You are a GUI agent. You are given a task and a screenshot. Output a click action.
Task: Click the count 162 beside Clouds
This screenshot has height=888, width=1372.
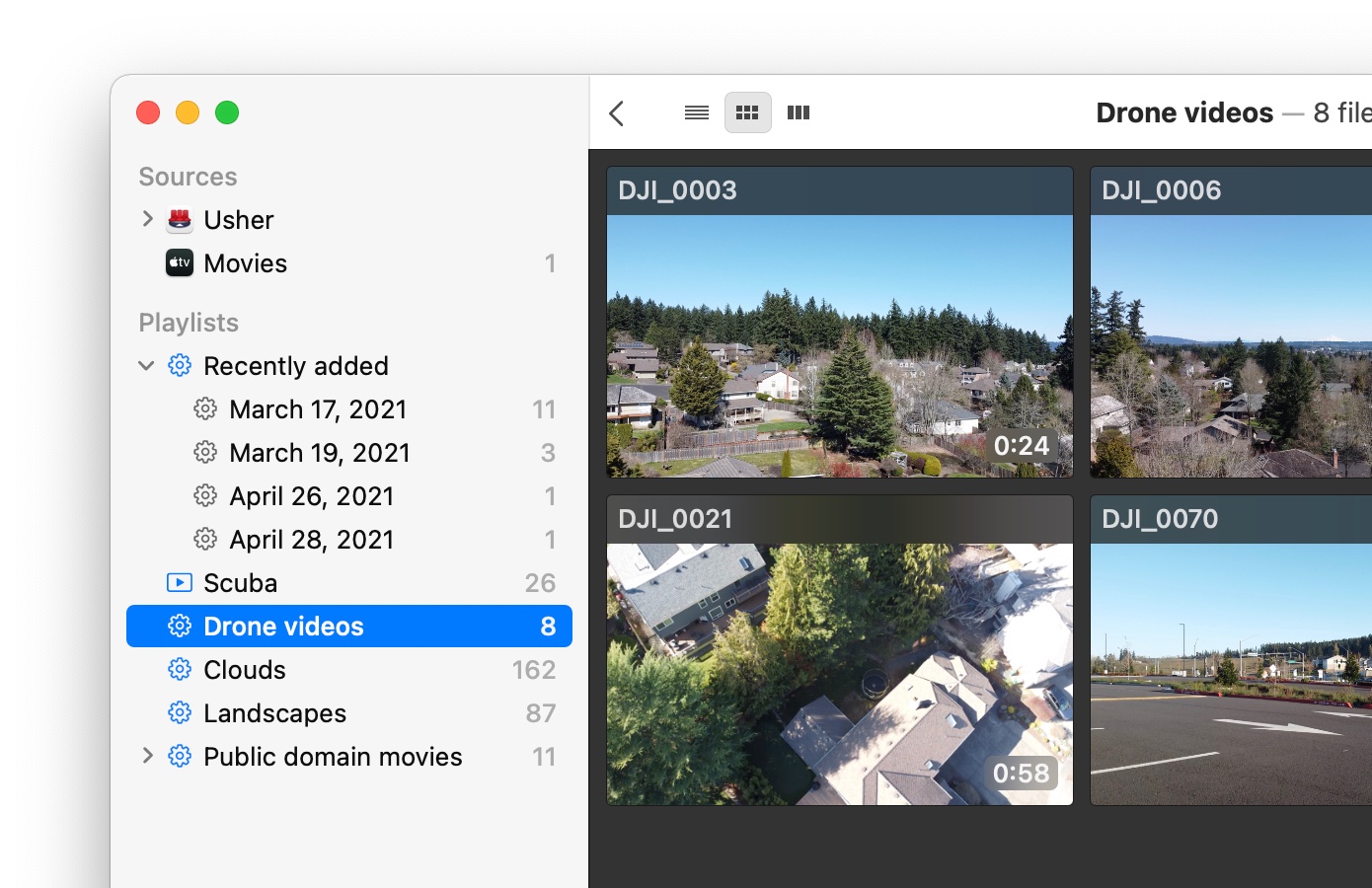tap(534, 669)
